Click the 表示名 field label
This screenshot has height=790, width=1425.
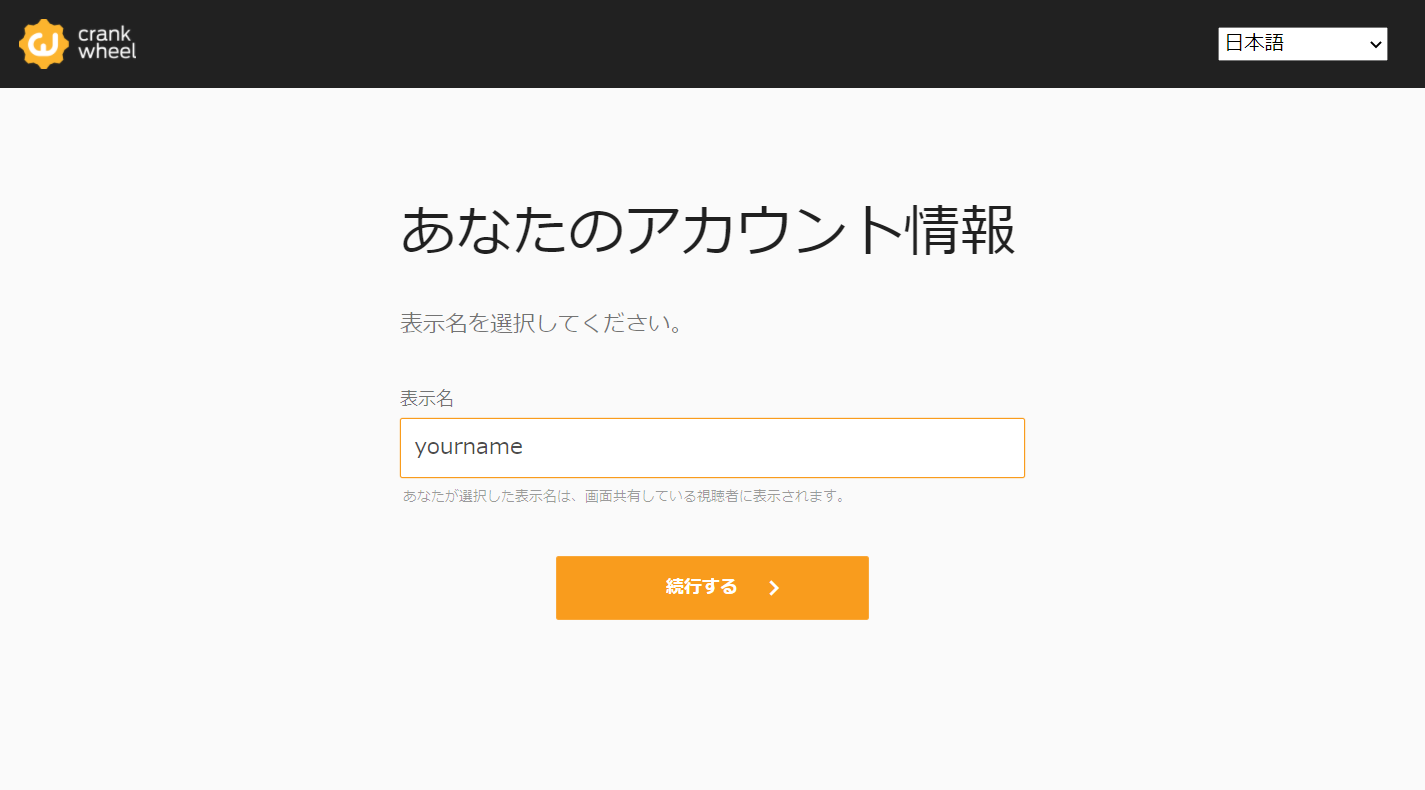tap(427, 399)
